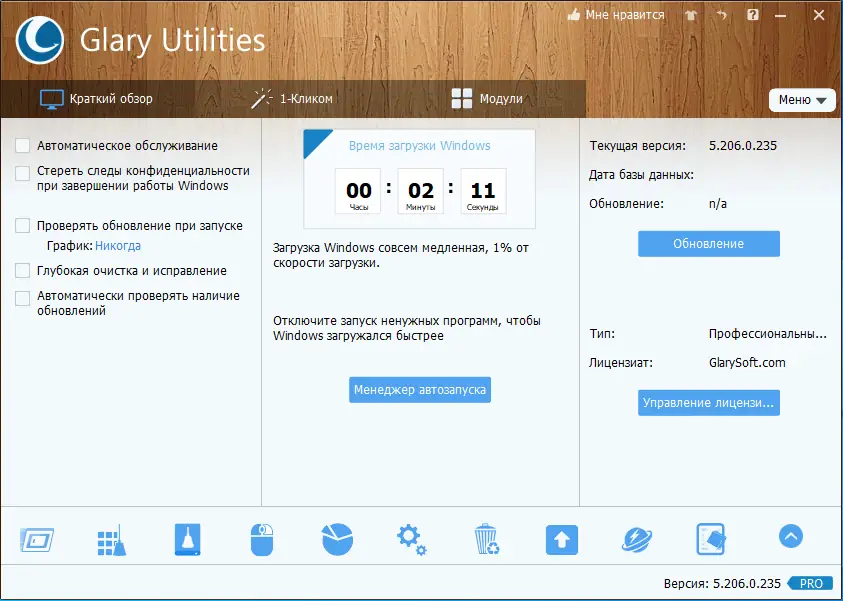Click the 'Мне нравится' text link

[625, 15]
